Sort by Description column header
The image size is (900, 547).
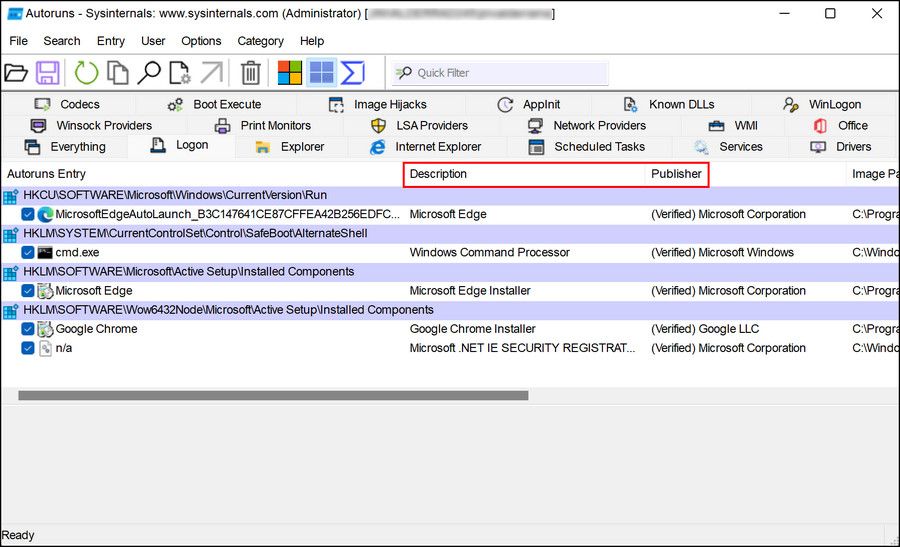click(x=524, y=174)
